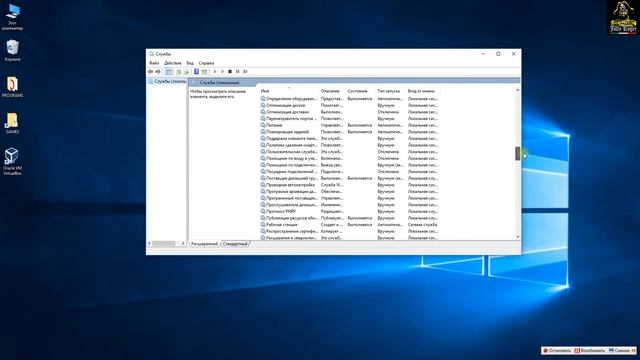Click the pause icon at the recorder bar's end
The height and width of the screenshot is (360, 640).
[633, 351]
